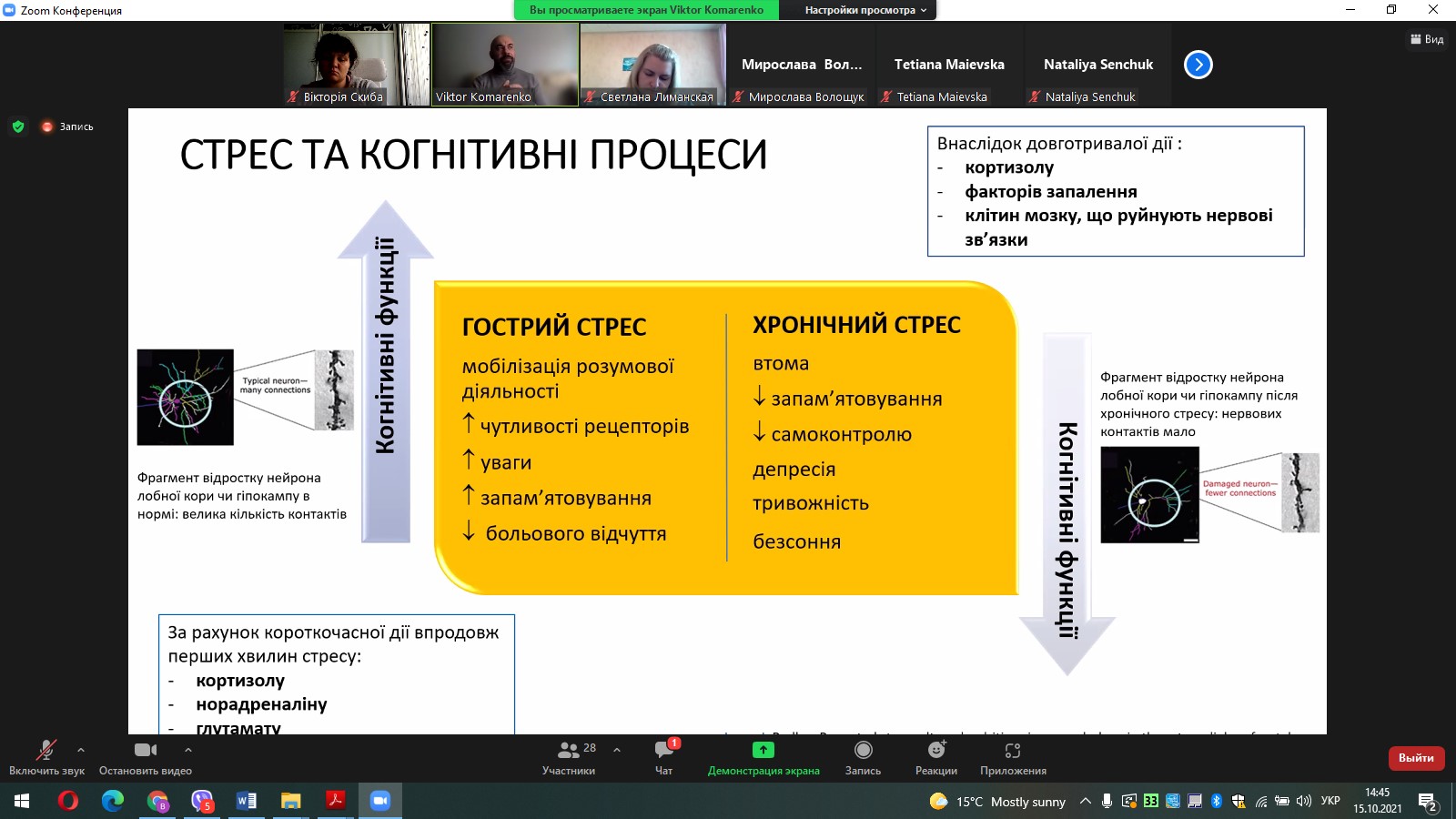Select Демонстрация экрана in the Zoom toolbar
The height and width of the screenshot is (819, 1456).
pos(762,758)
